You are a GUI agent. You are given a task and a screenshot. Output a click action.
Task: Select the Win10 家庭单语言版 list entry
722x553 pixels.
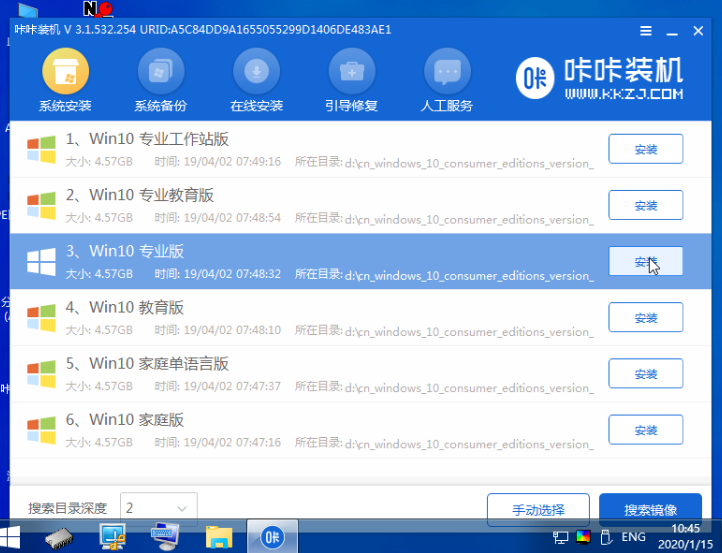300,374
